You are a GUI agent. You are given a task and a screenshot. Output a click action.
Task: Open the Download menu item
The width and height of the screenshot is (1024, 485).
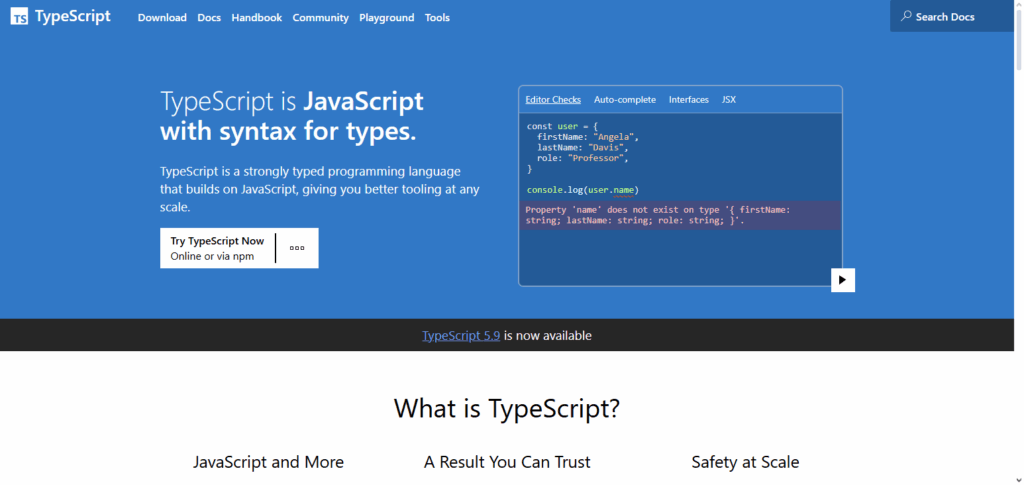(162, 18)
